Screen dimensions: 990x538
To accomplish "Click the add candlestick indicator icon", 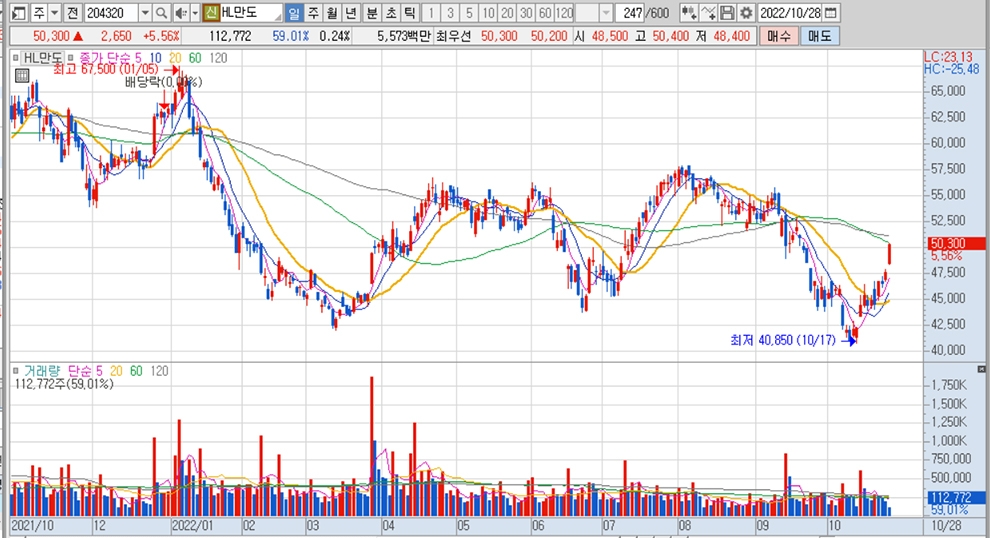I will (689, 13).
